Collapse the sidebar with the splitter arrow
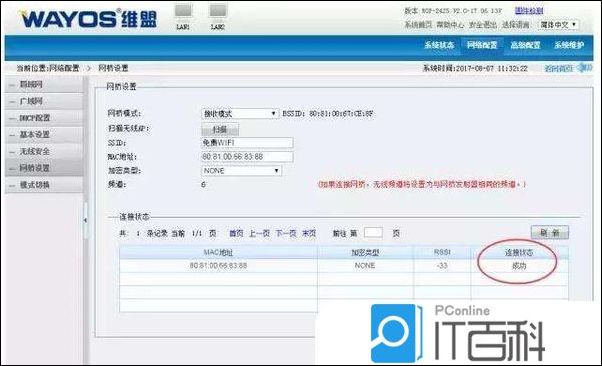The width and height of the screenshot is (602, 366). point(85,220)
